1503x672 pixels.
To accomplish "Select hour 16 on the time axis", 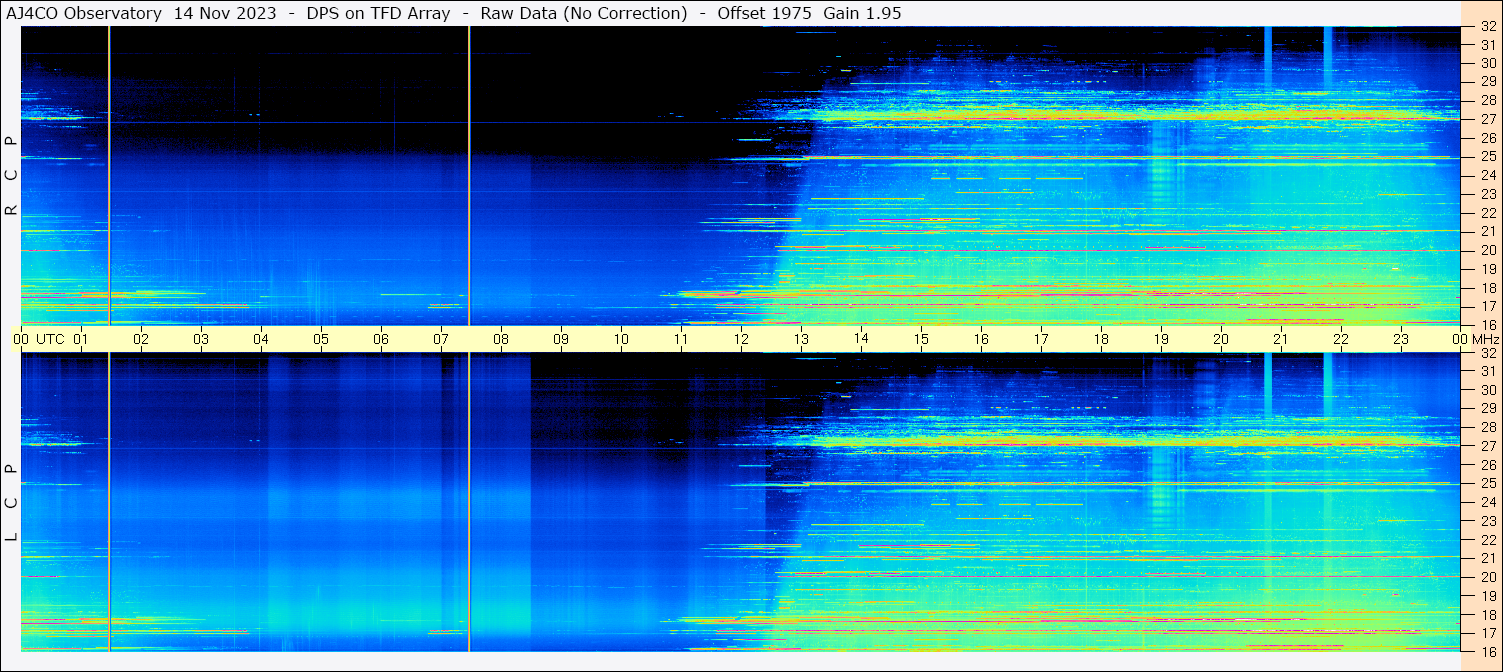I will point(981,339).
